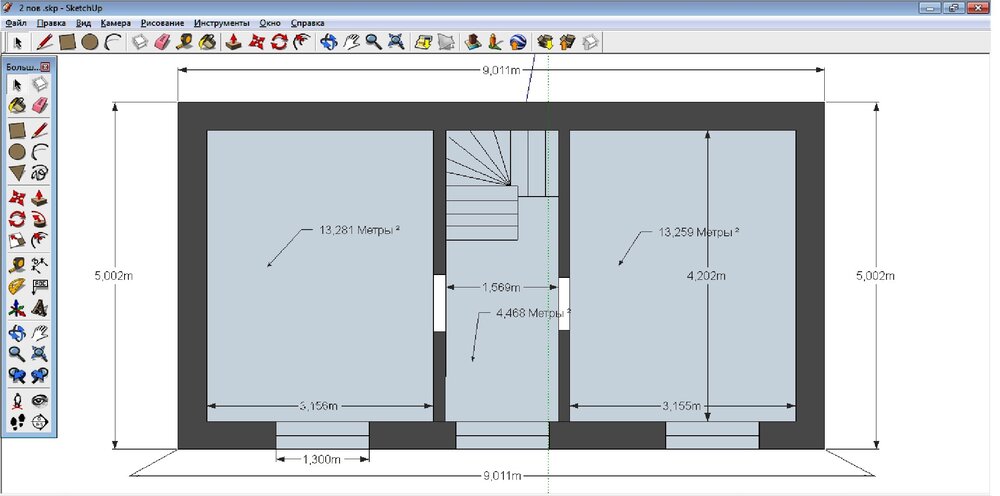The width and height of the screenshot is (1000, 496).
Task: Close the Большой toolset floating panel
Action: 45,66
